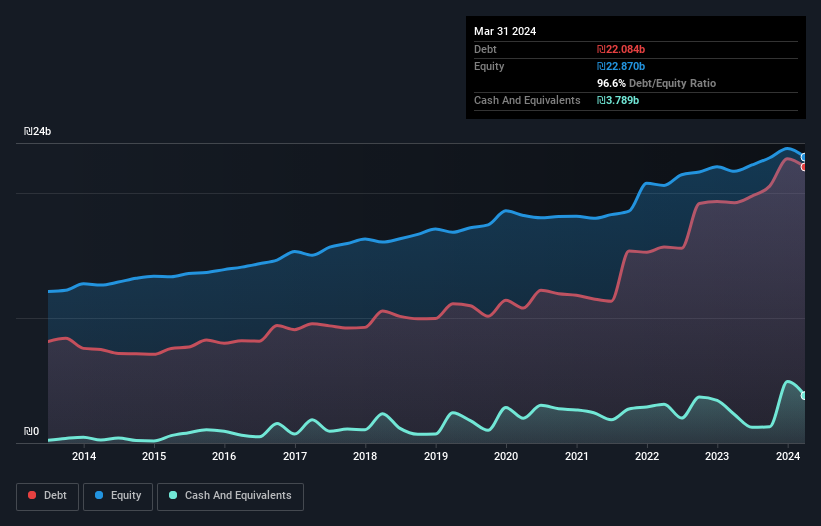Click the ₪3.789b cash value

pos(618,100)
